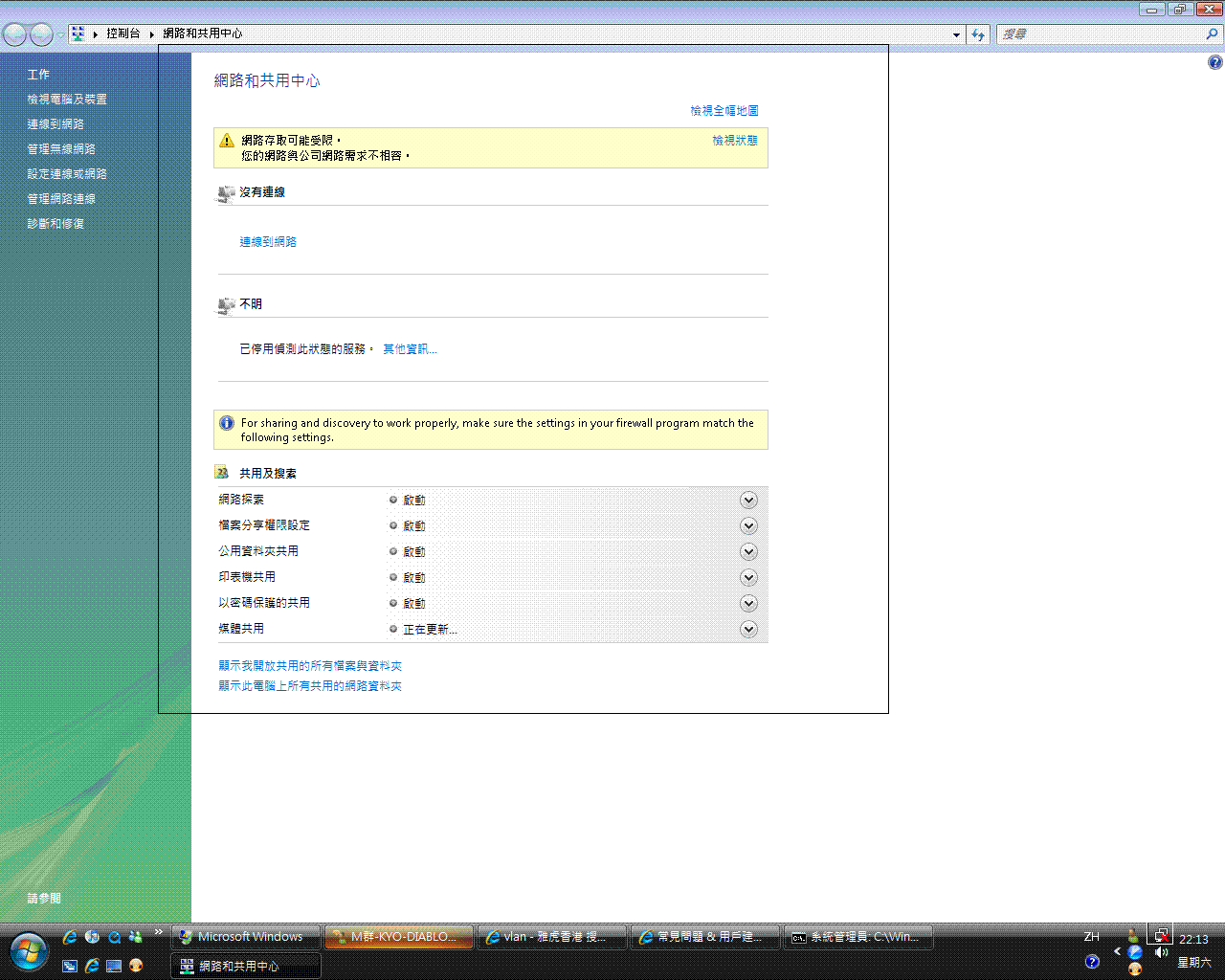Open the Sharing and Discovery section icon
Image resolution: width=1225 pixels, height=980 pixels.
[x=222, y=472]
